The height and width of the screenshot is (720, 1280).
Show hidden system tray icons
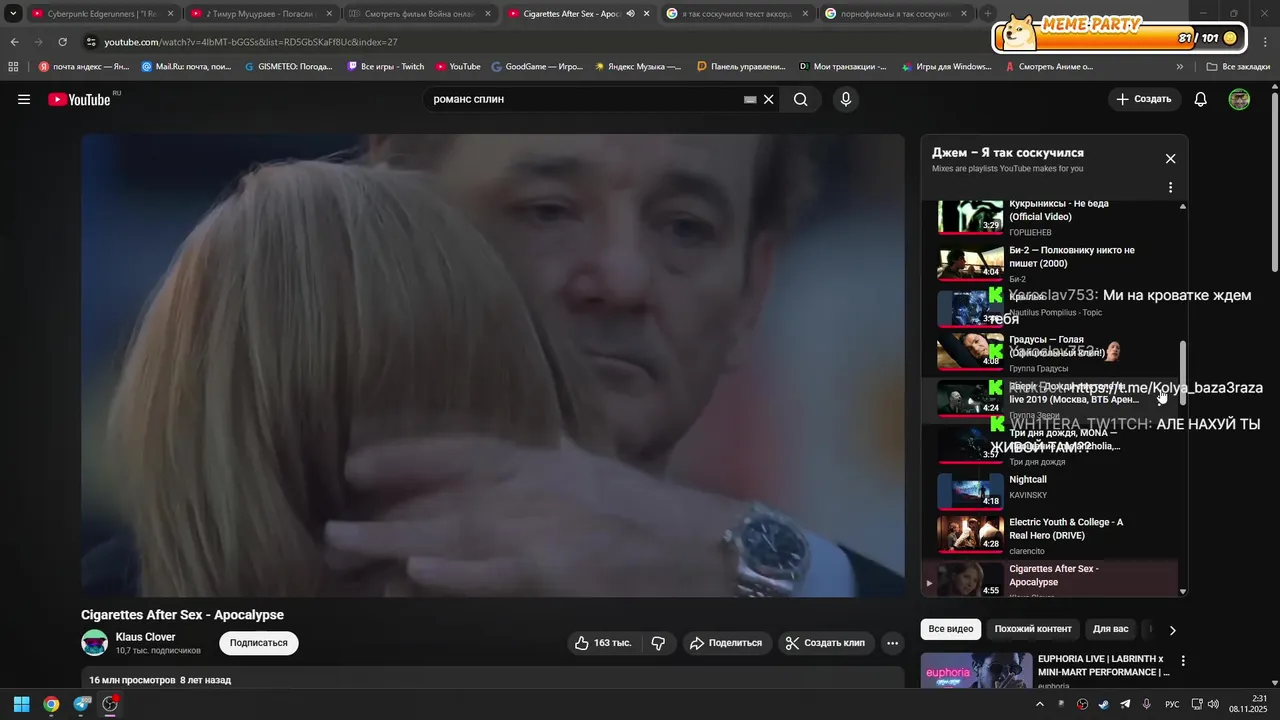click(x=1039, y=704)
